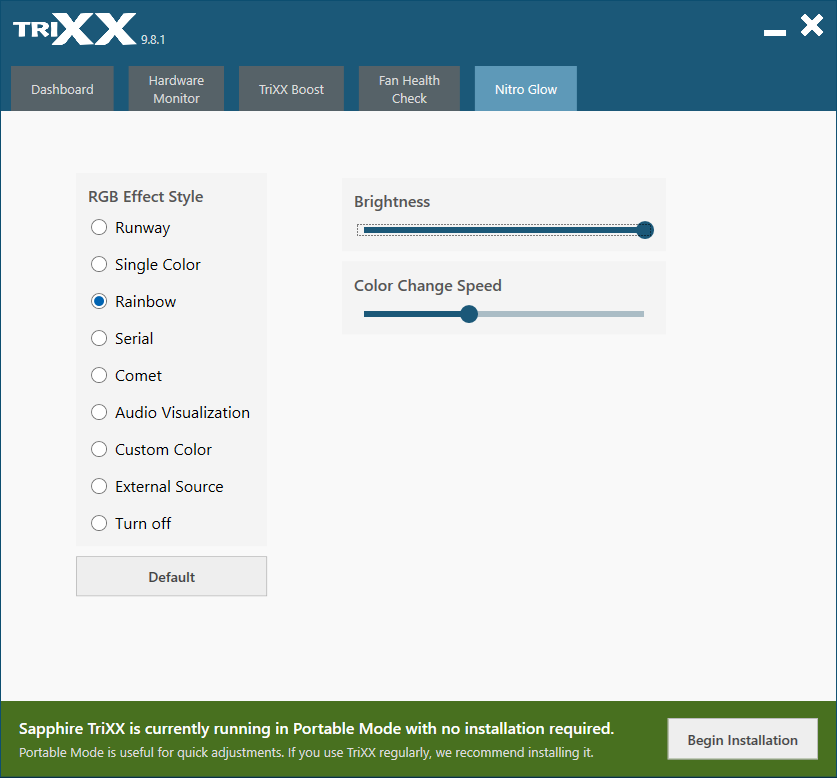Enable the Serial RGB effect
This screenshot has height=778, width=837.
99,338
